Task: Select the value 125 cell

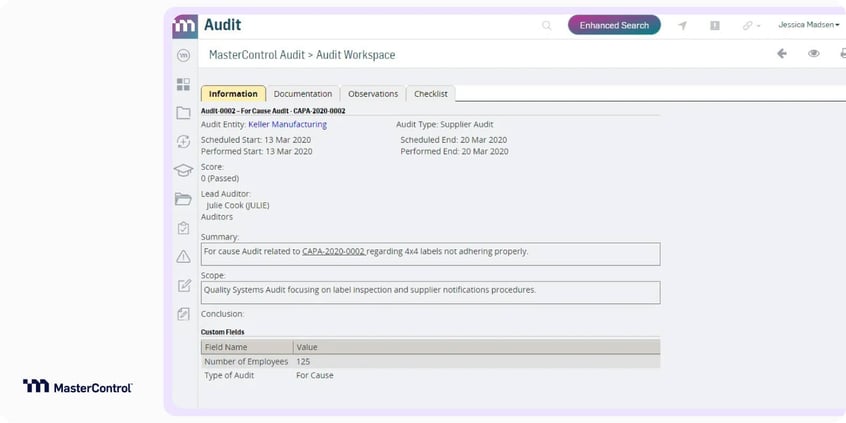Action: pos(303,361)
